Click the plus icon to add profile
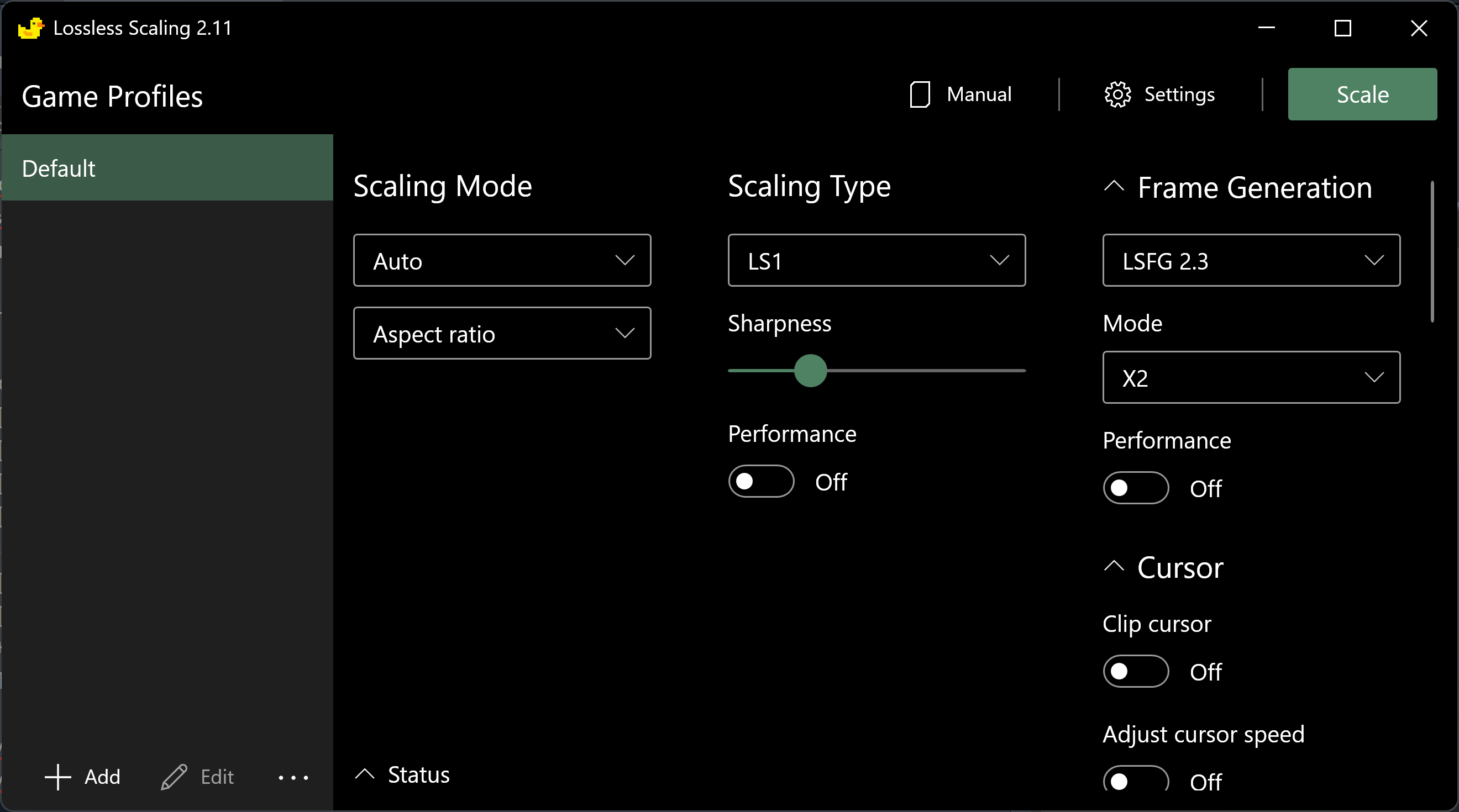 point(58,776)
